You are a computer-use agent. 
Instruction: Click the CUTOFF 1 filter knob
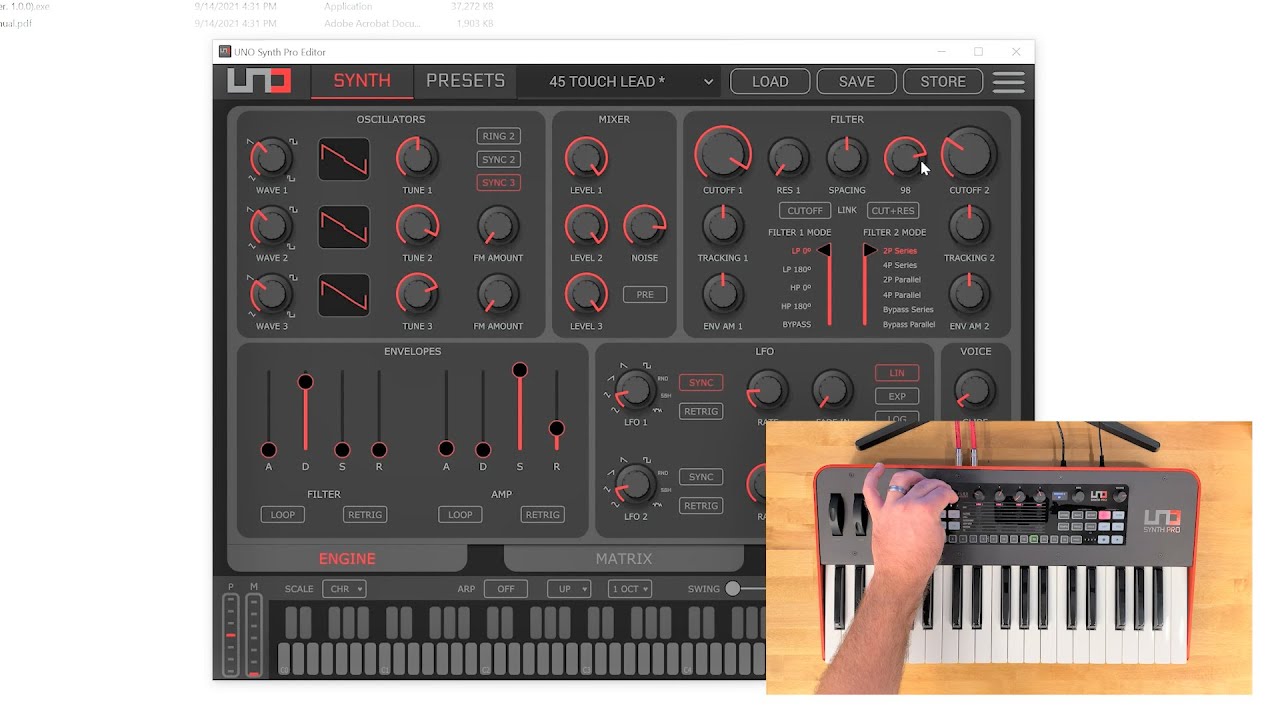pyautogui.click(x=723, y=154)
